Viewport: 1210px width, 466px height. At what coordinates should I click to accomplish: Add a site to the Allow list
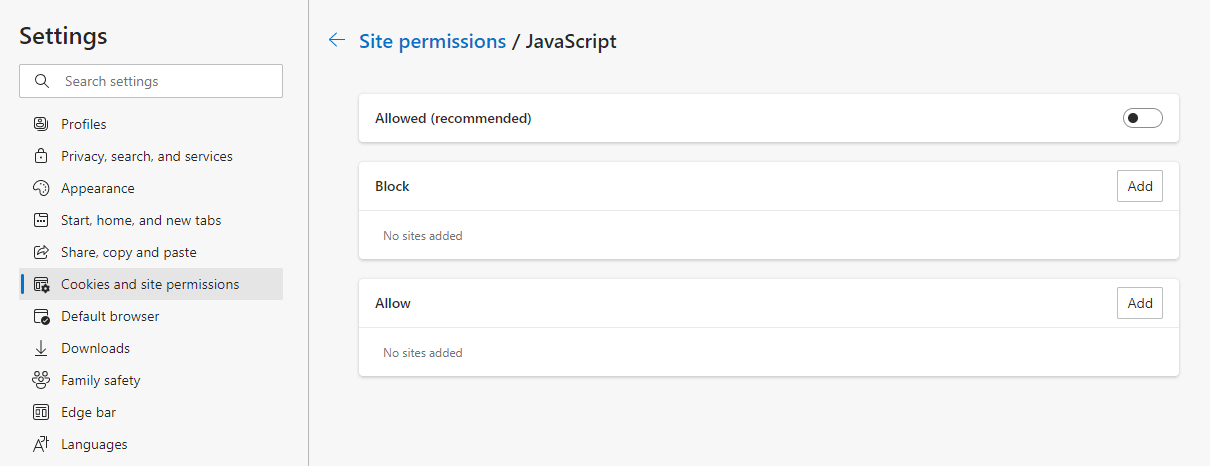(1140, 303)
